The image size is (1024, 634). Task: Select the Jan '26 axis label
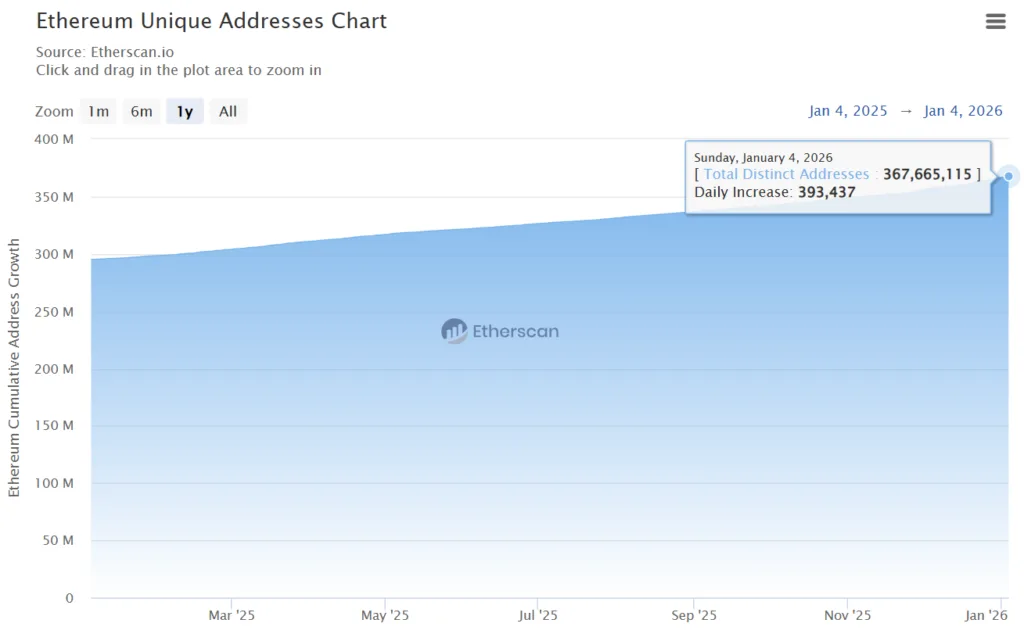pos(985,616)
